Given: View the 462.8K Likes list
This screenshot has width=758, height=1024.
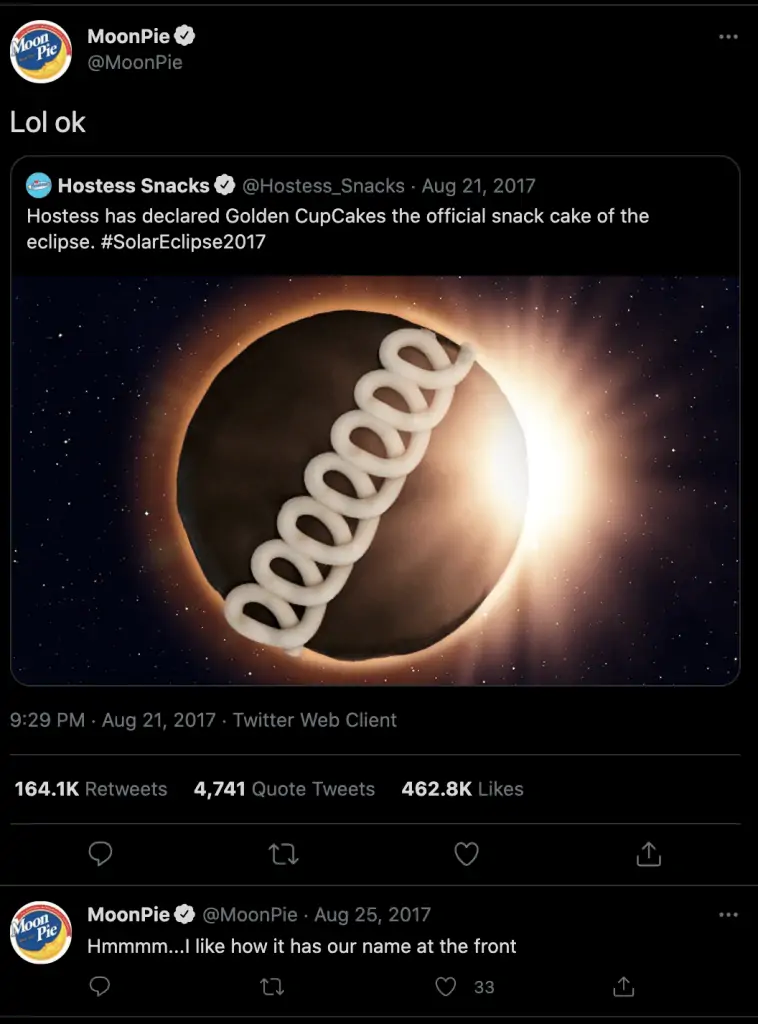Looking at the screenshot, I should pos(462,789).
